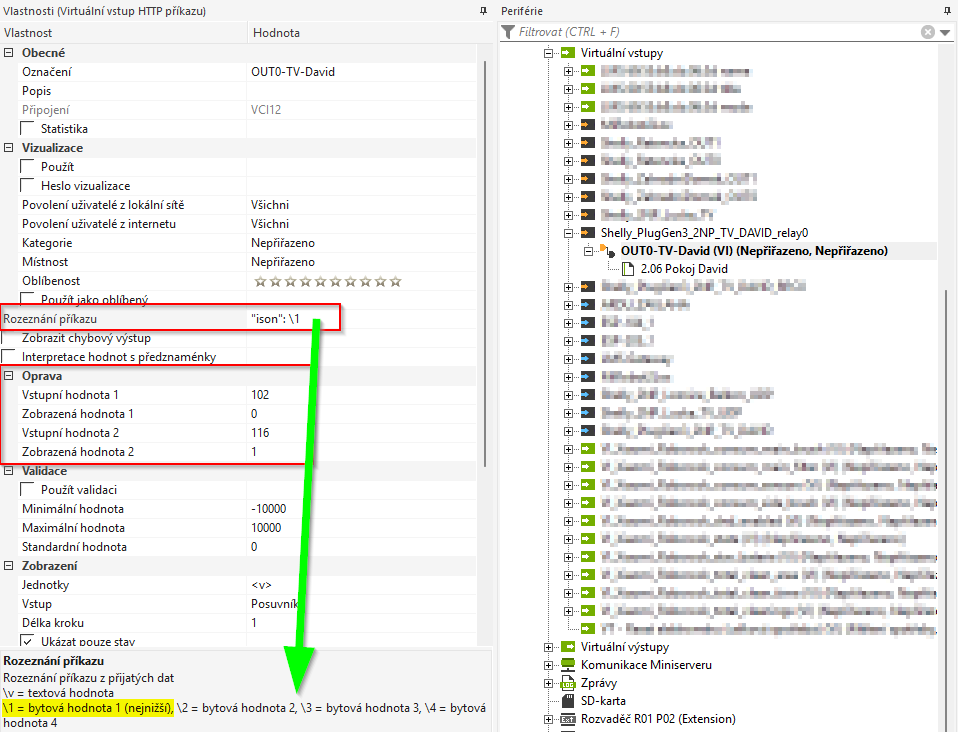Click pin icon of Vlastnosti panel
The image size is (958, 732).
pos(484,10)
